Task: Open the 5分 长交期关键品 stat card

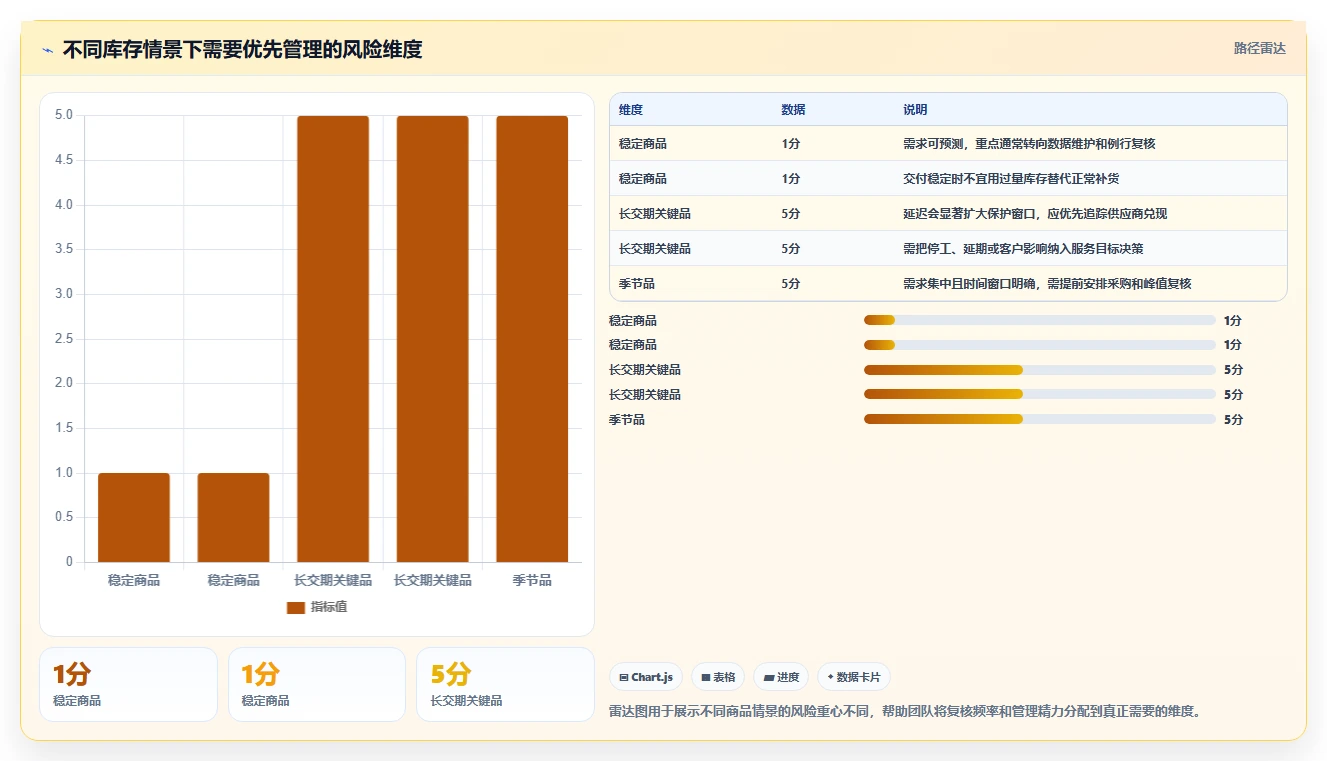Action: pyautogui.click(x=505, y=684)
